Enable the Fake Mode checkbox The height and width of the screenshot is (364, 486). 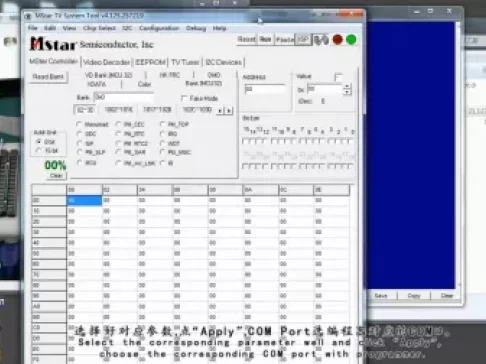coord(184,98)
